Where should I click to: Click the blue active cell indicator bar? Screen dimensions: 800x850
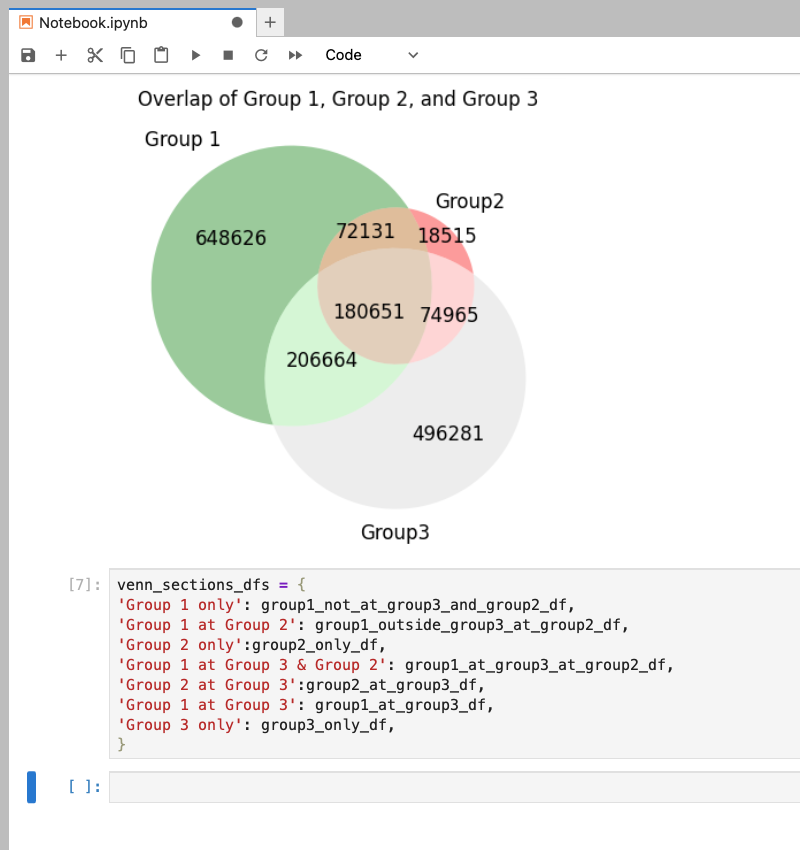(x=31, y=787)
